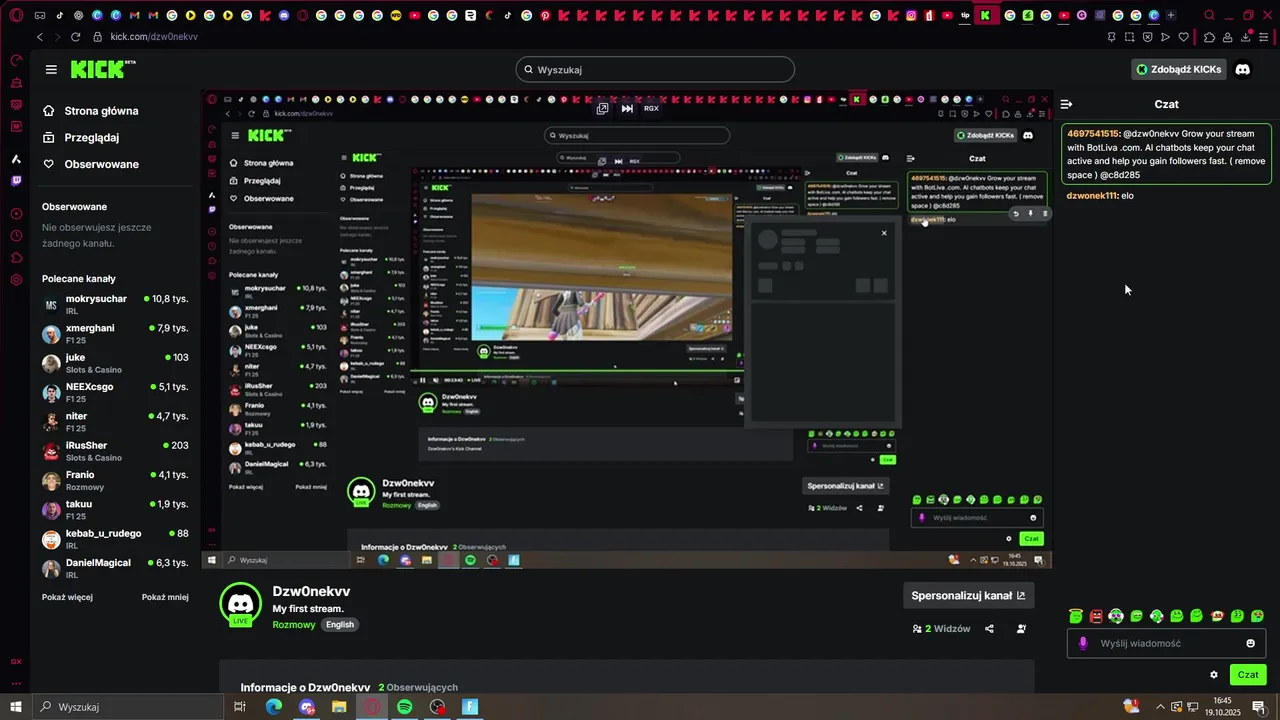Open Opera sidebar settings gear
The height and width of the screenshot is (720, 1280).
16,279
